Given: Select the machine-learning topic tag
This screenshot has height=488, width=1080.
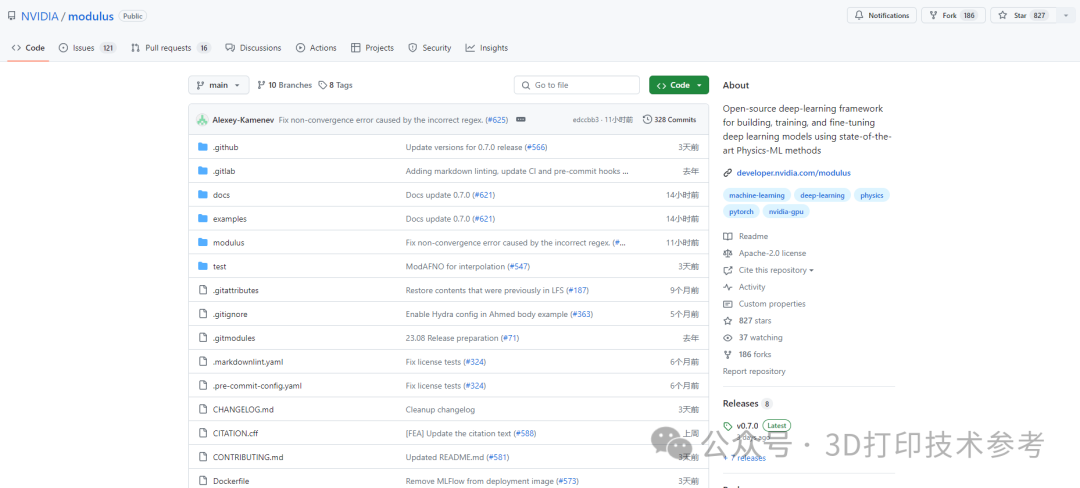Looking at the screenshot, I should [x=756, y=195].
